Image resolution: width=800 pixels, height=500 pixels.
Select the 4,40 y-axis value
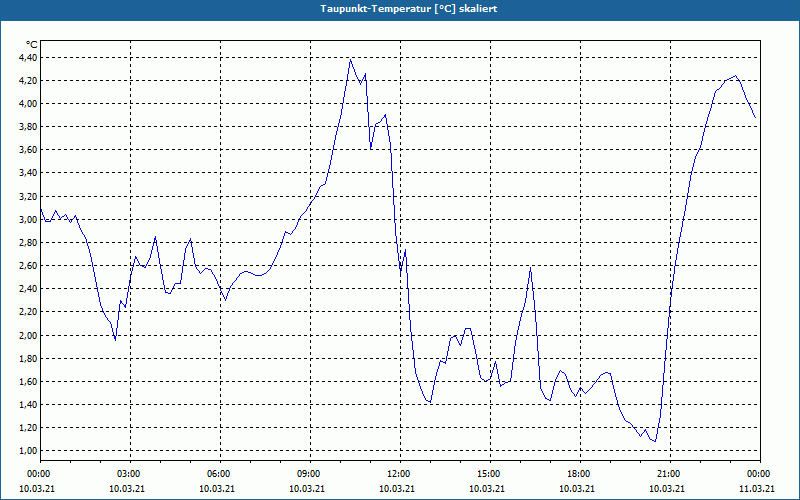click(x=28, y=58)
